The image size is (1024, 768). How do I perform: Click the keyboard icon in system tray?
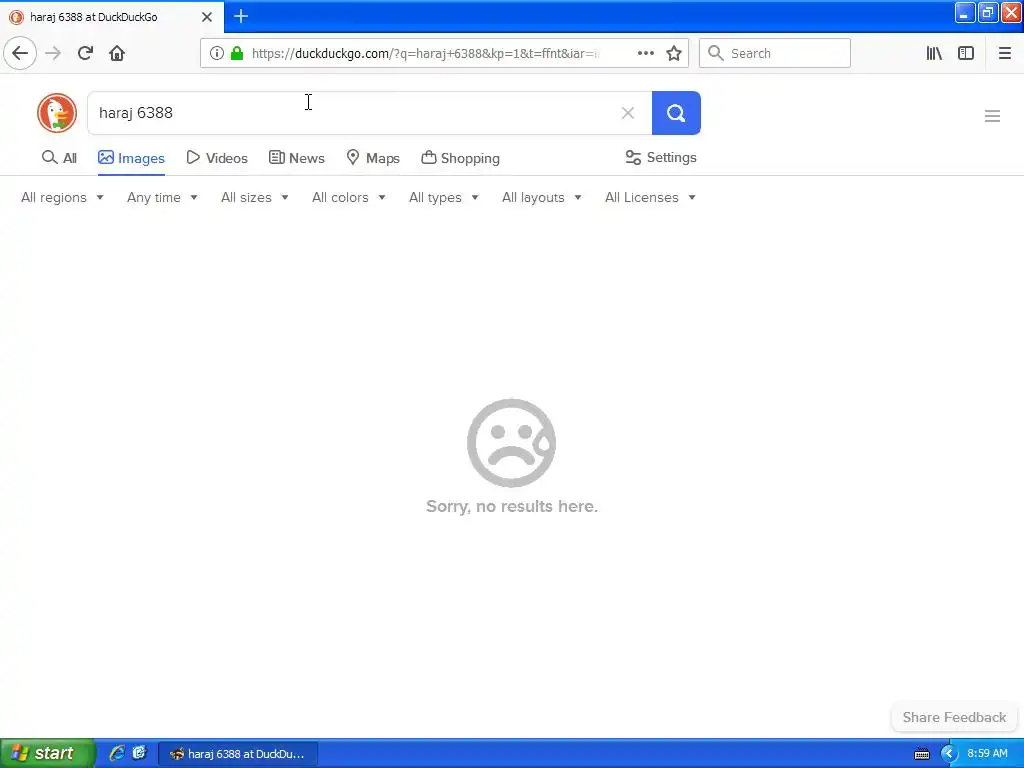click(x=921, y=754)
